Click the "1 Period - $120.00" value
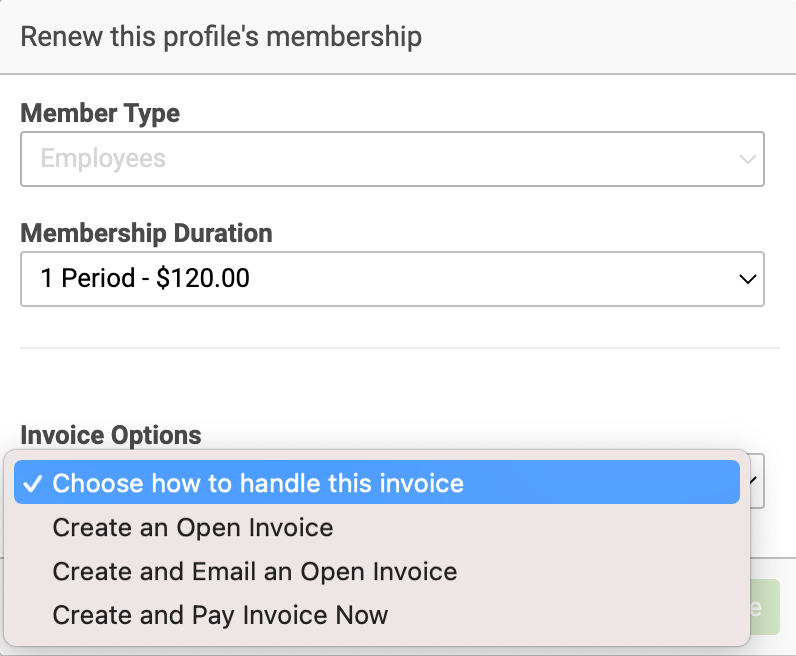Viewport: 796px width, 656px height. pos(145,278)
